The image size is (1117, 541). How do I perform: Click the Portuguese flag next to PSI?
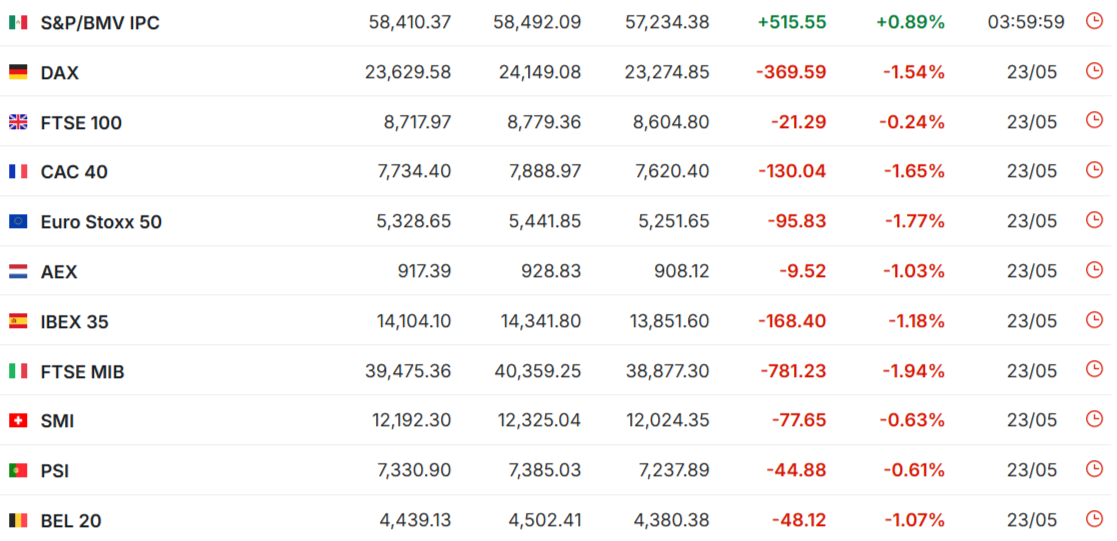tap(18, 471)
